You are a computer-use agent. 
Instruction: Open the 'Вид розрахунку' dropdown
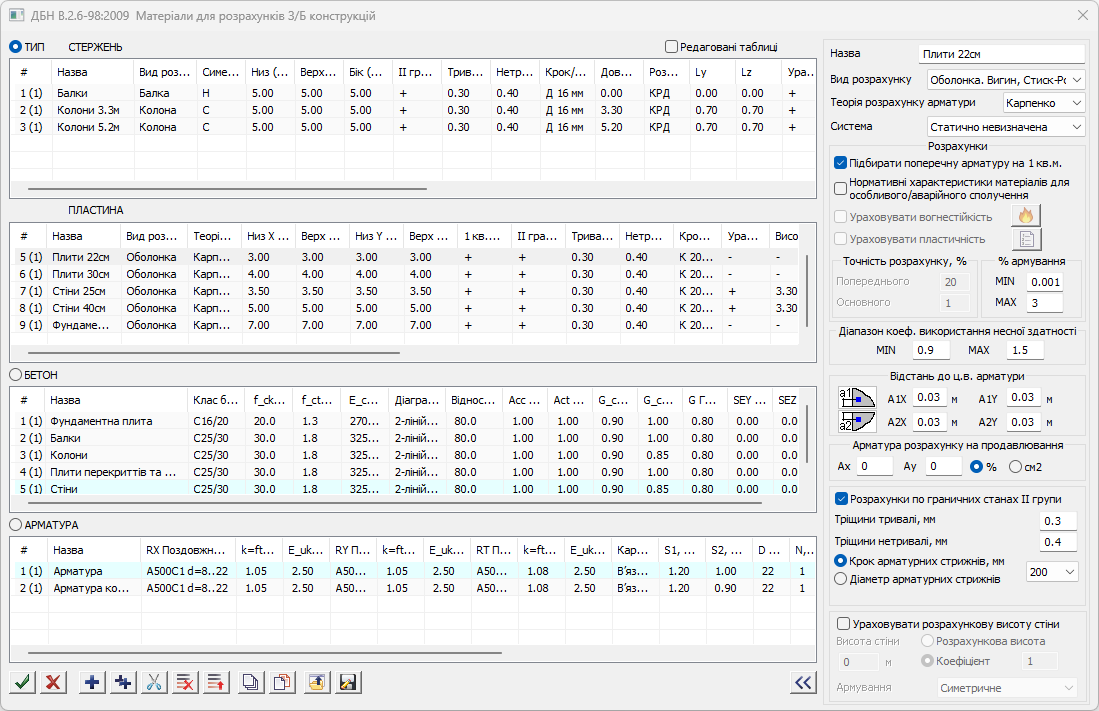pyautogui.click(x=1005, y=79)
